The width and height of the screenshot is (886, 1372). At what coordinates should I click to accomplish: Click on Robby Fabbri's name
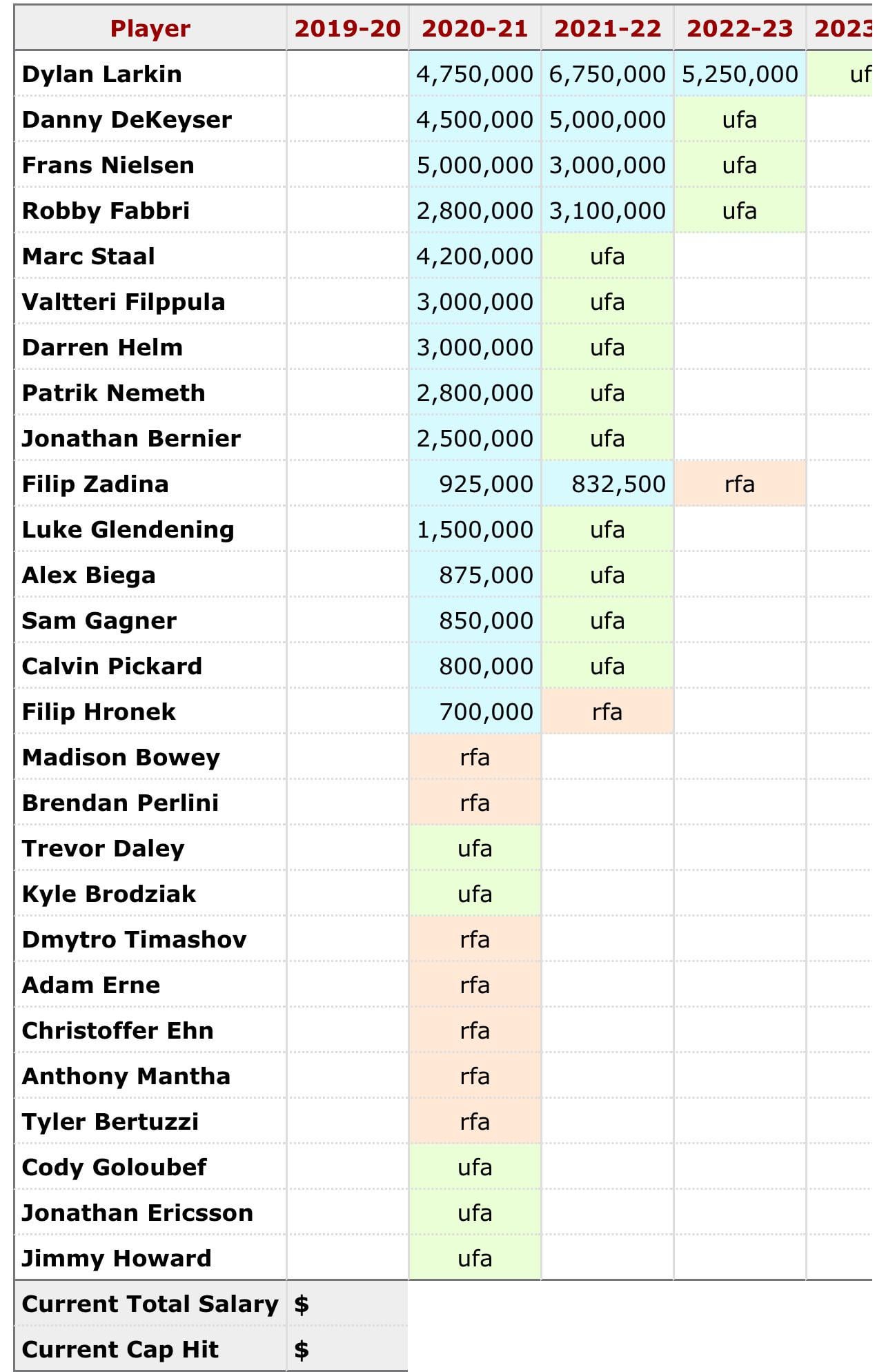point(106,210)
